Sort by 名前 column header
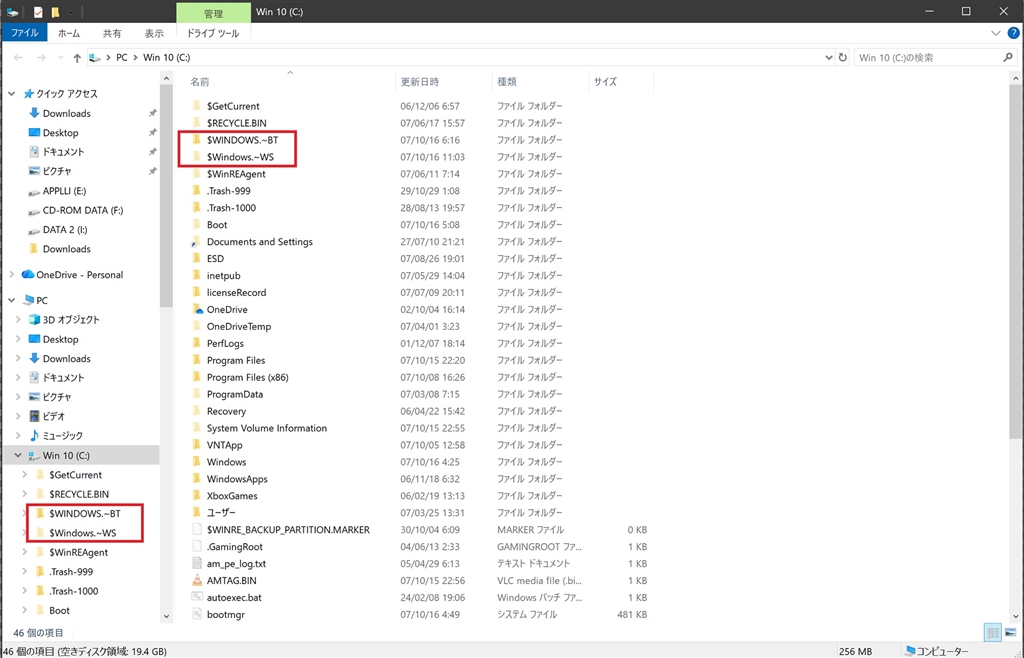This screenshot has width=1024, height=658. (x=291, y=82)
